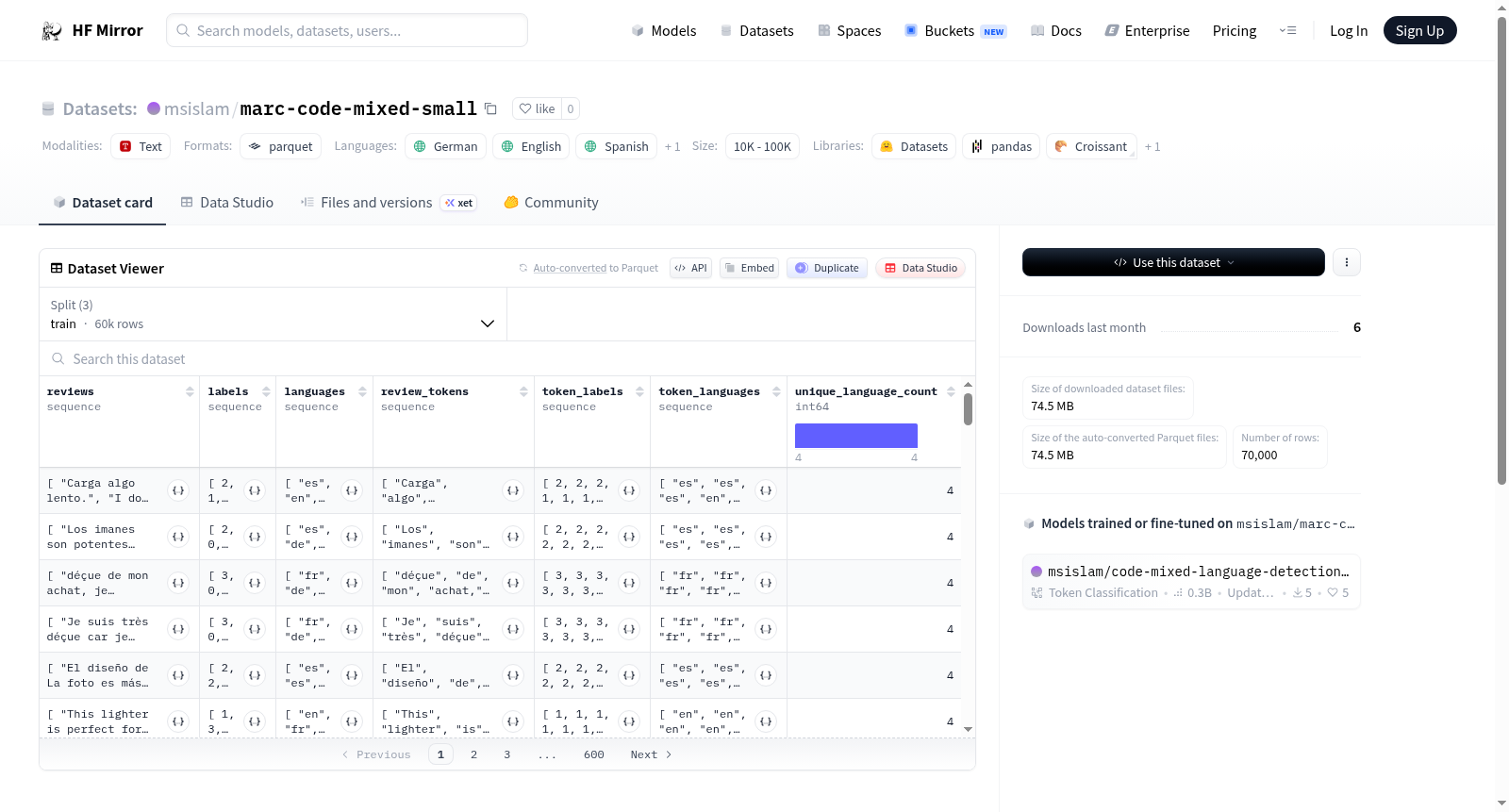
Task: Focus the Search models, datasets, users field
Action: [x=347, y=30]
